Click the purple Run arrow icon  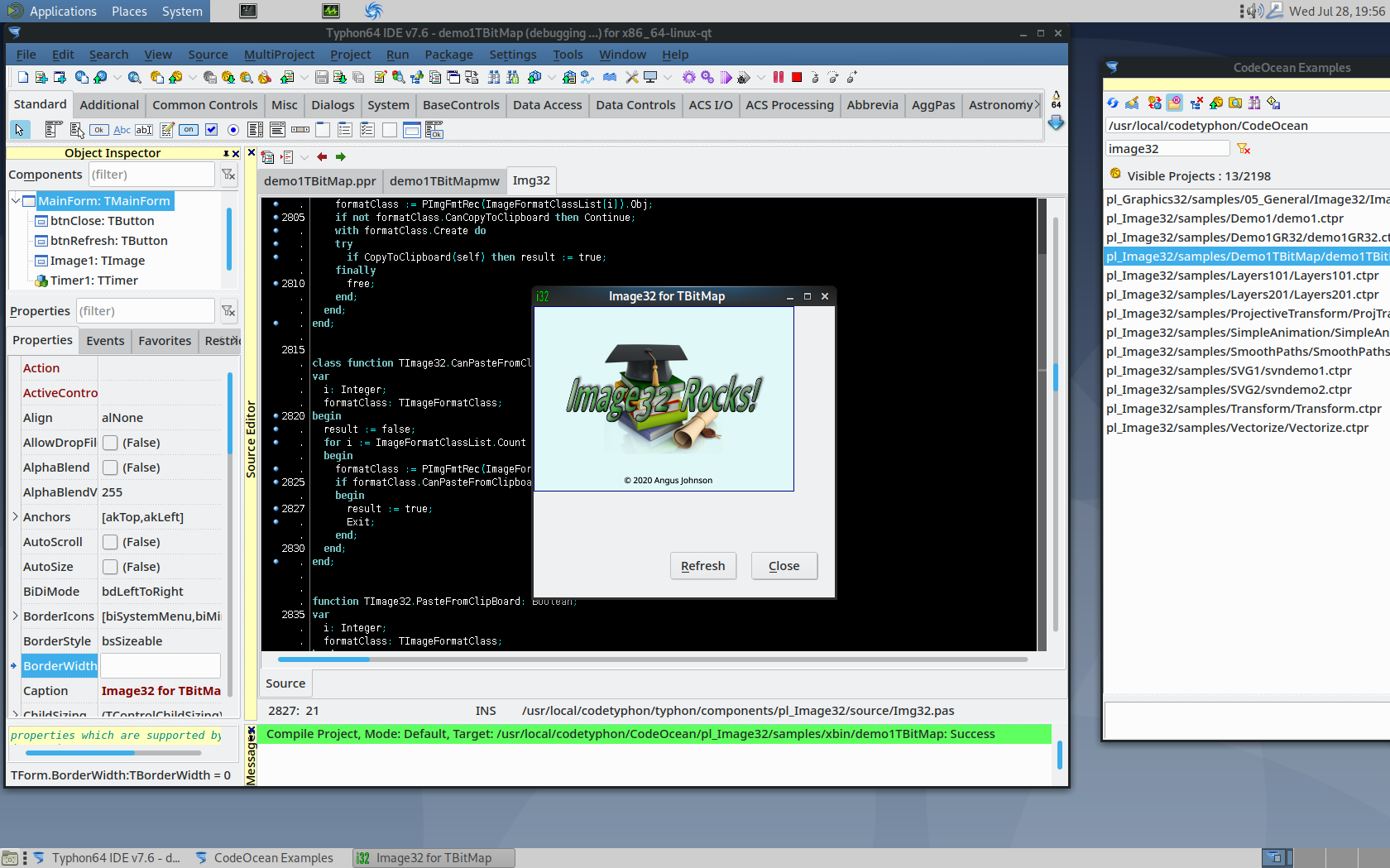pos(726,77)
